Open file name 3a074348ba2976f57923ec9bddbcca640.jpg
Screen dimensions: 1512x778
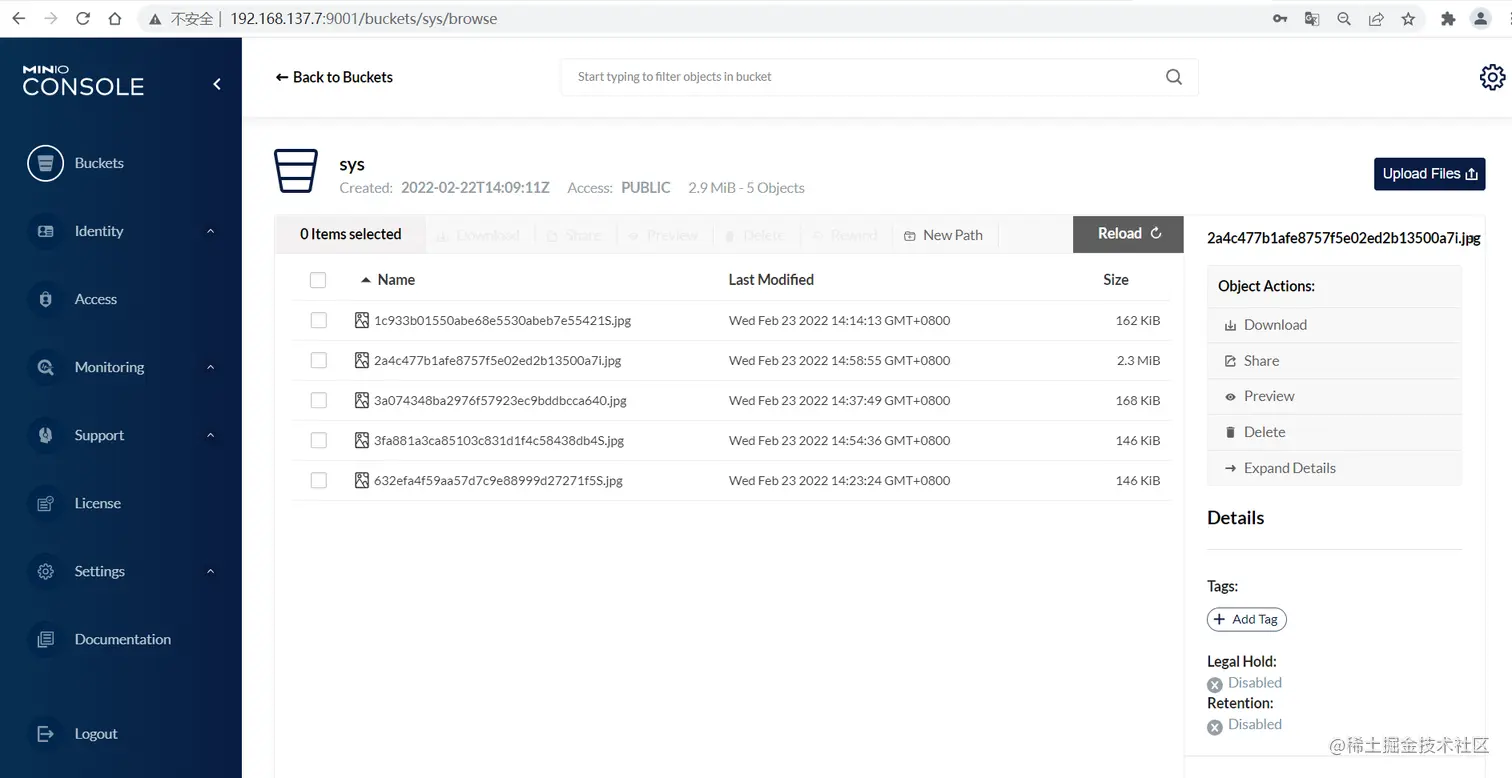(x=500, y=400)
